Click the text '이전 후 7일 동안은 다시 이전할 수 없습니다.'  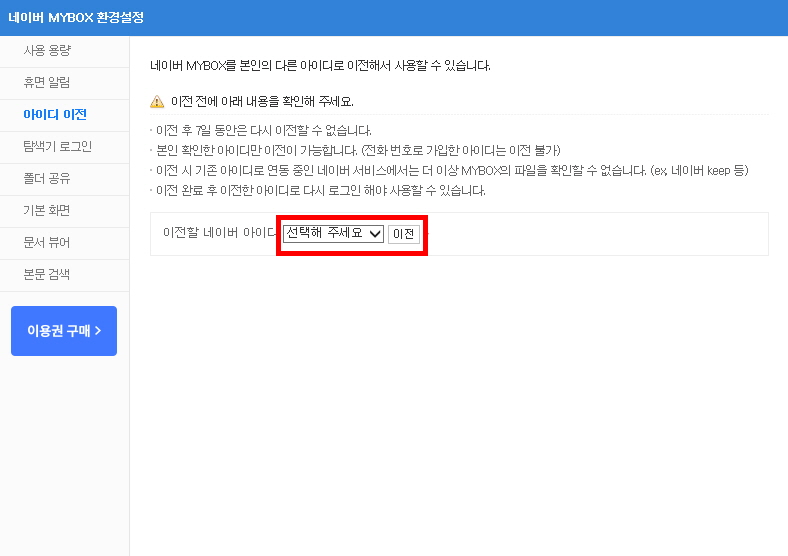(263, 131)
